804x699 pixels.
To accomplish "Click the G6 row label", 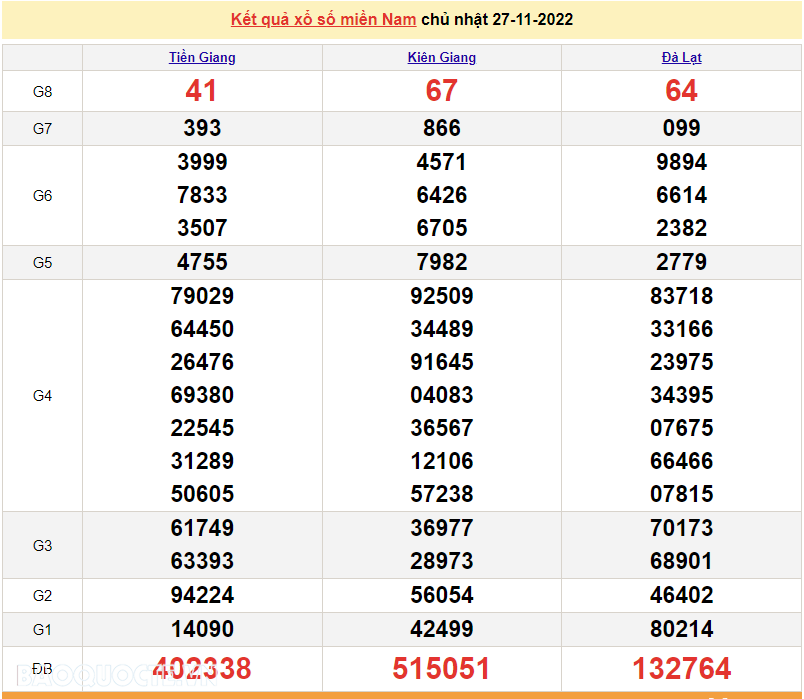I will [42, 196].
